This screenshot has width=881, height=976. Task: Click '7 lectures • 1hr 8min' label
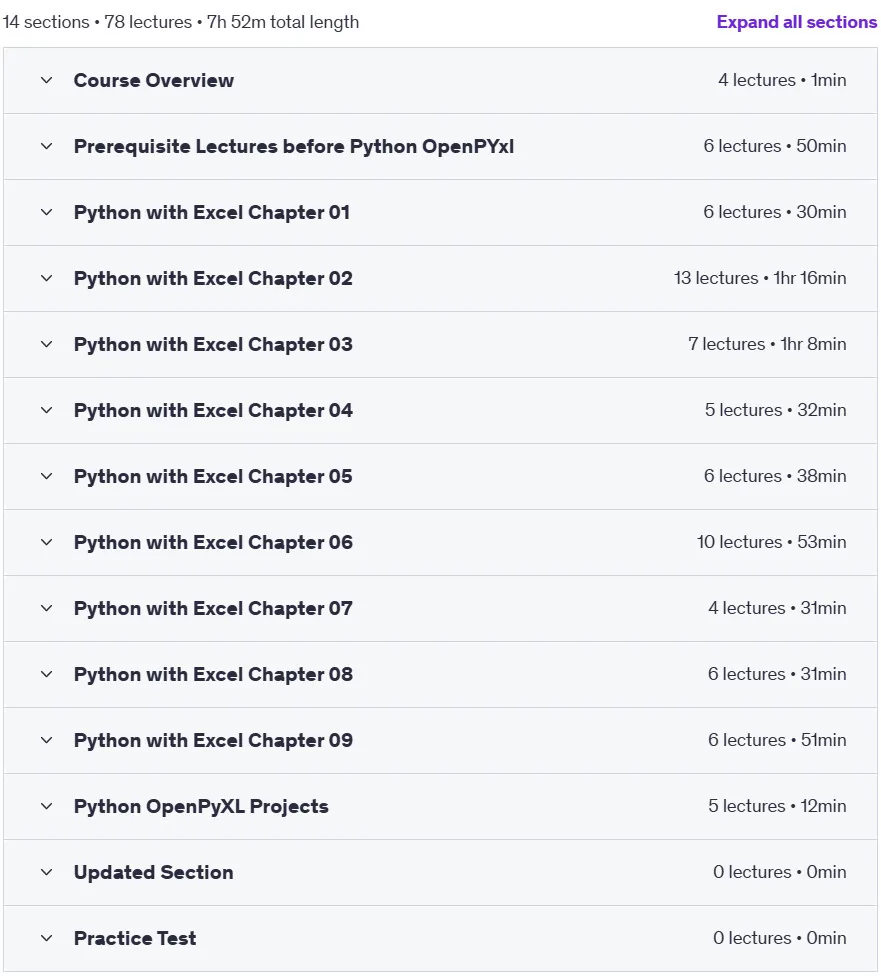point(767,344)
